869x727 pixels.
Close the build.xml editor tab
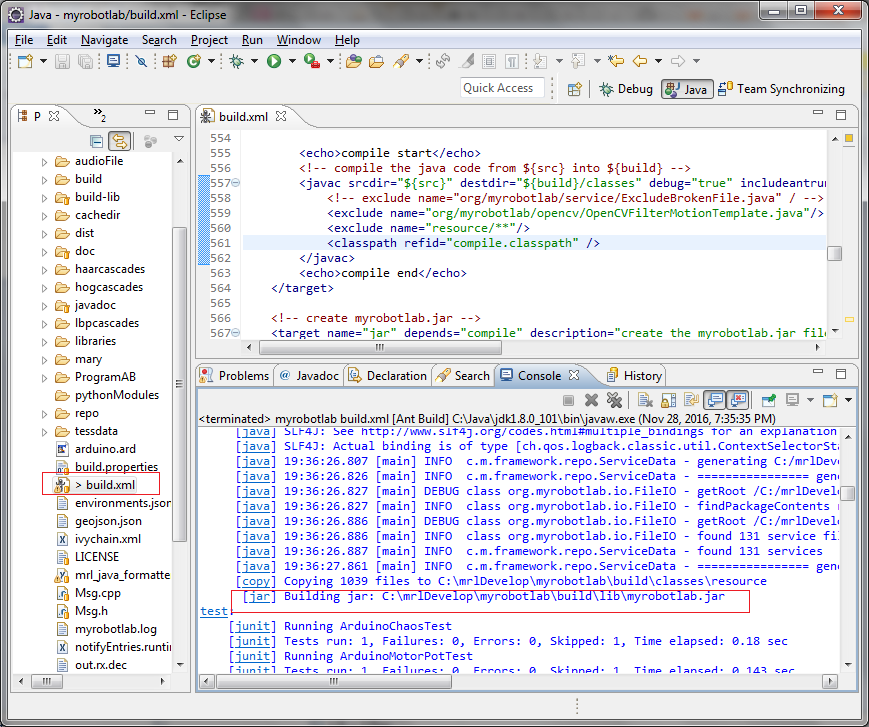point(281,116)
